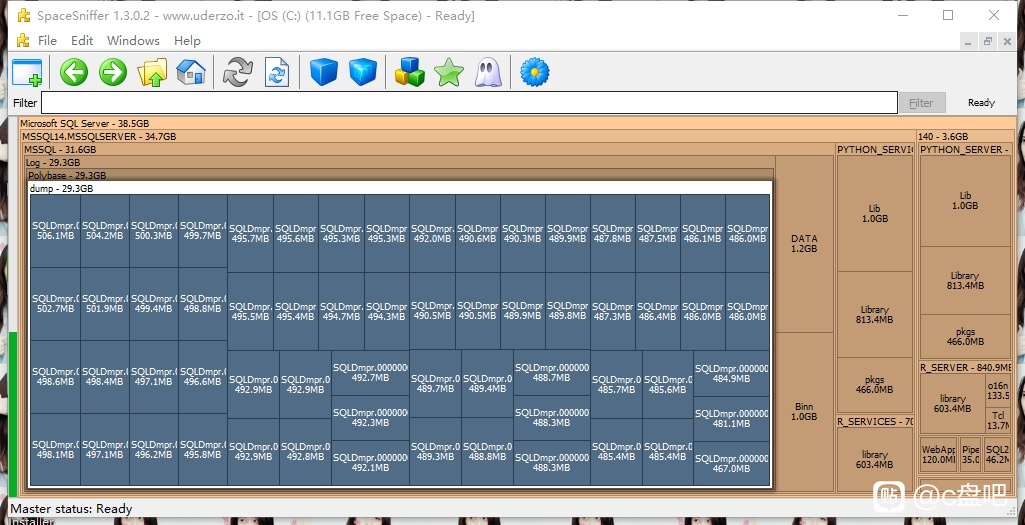Select the SQLDmpr file sized 490.6MB

click(478, 233)
